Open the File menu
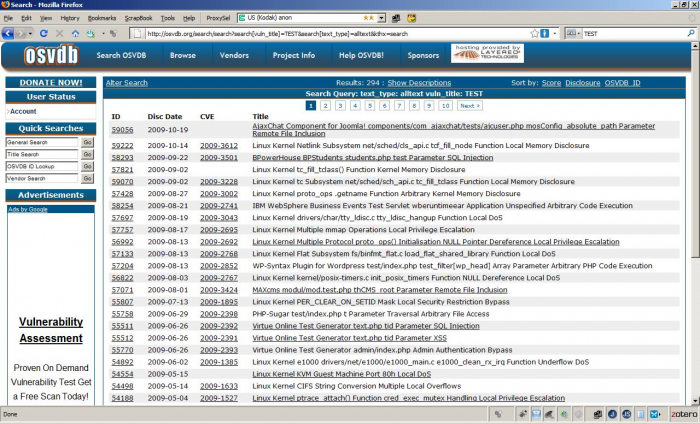The image size is (700, 424). 8,18
